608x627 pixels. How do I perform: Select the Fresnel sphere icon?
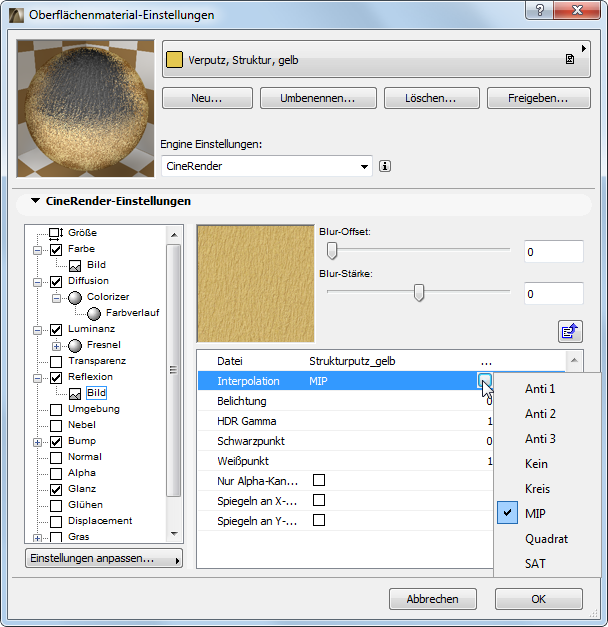[x=75, y=345]
